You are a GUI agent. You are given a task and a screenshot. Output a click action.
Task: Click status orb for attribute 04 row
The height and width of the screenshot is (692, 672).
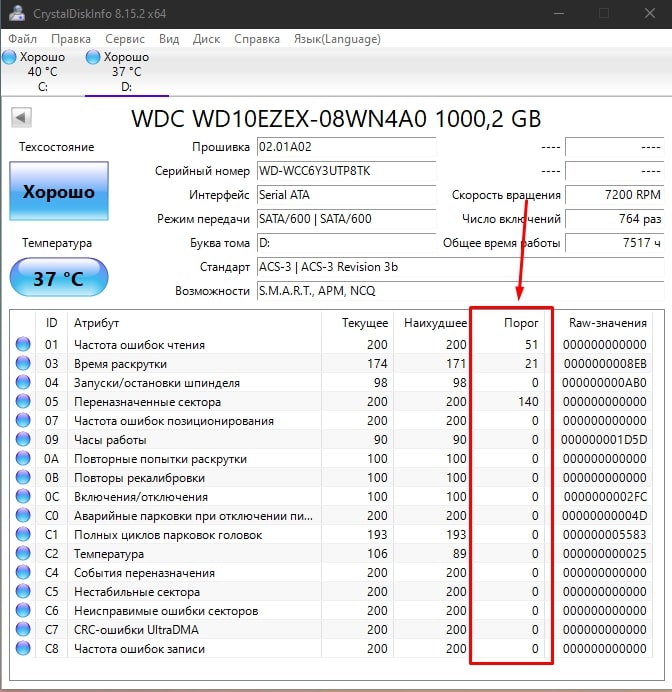23,382
